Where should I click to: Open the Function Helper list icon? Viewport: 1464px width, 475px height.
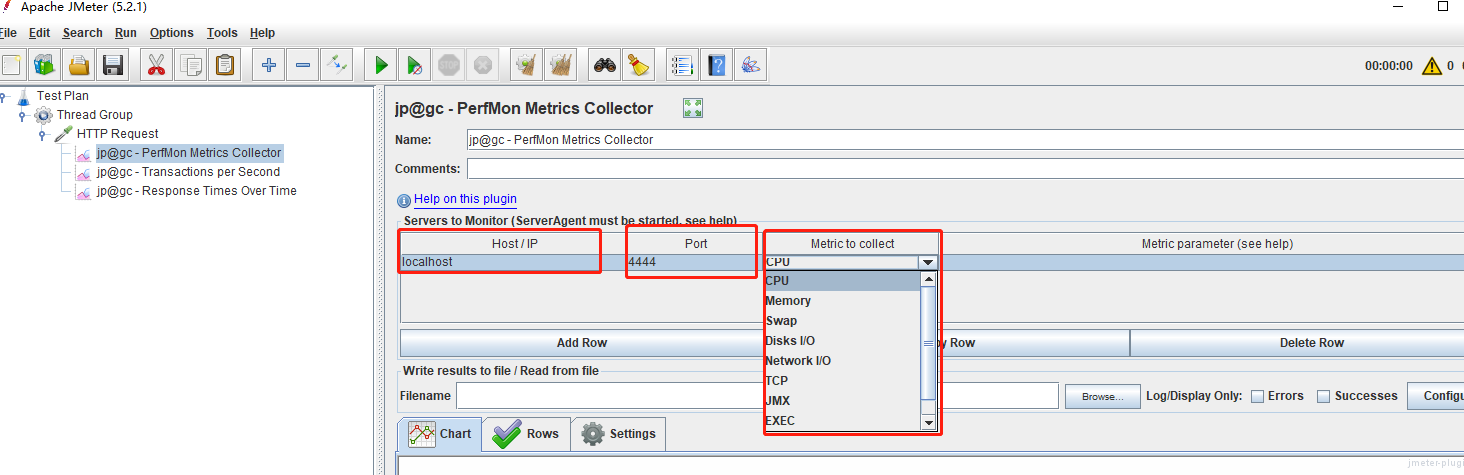point(682,66)
